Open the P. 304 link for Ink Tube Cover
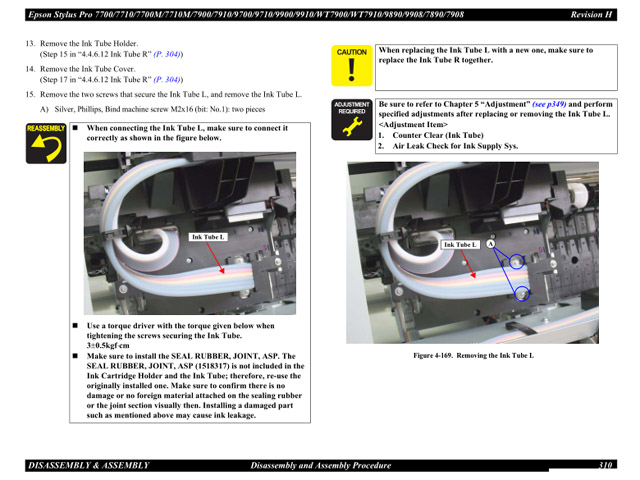 (167, 78)
